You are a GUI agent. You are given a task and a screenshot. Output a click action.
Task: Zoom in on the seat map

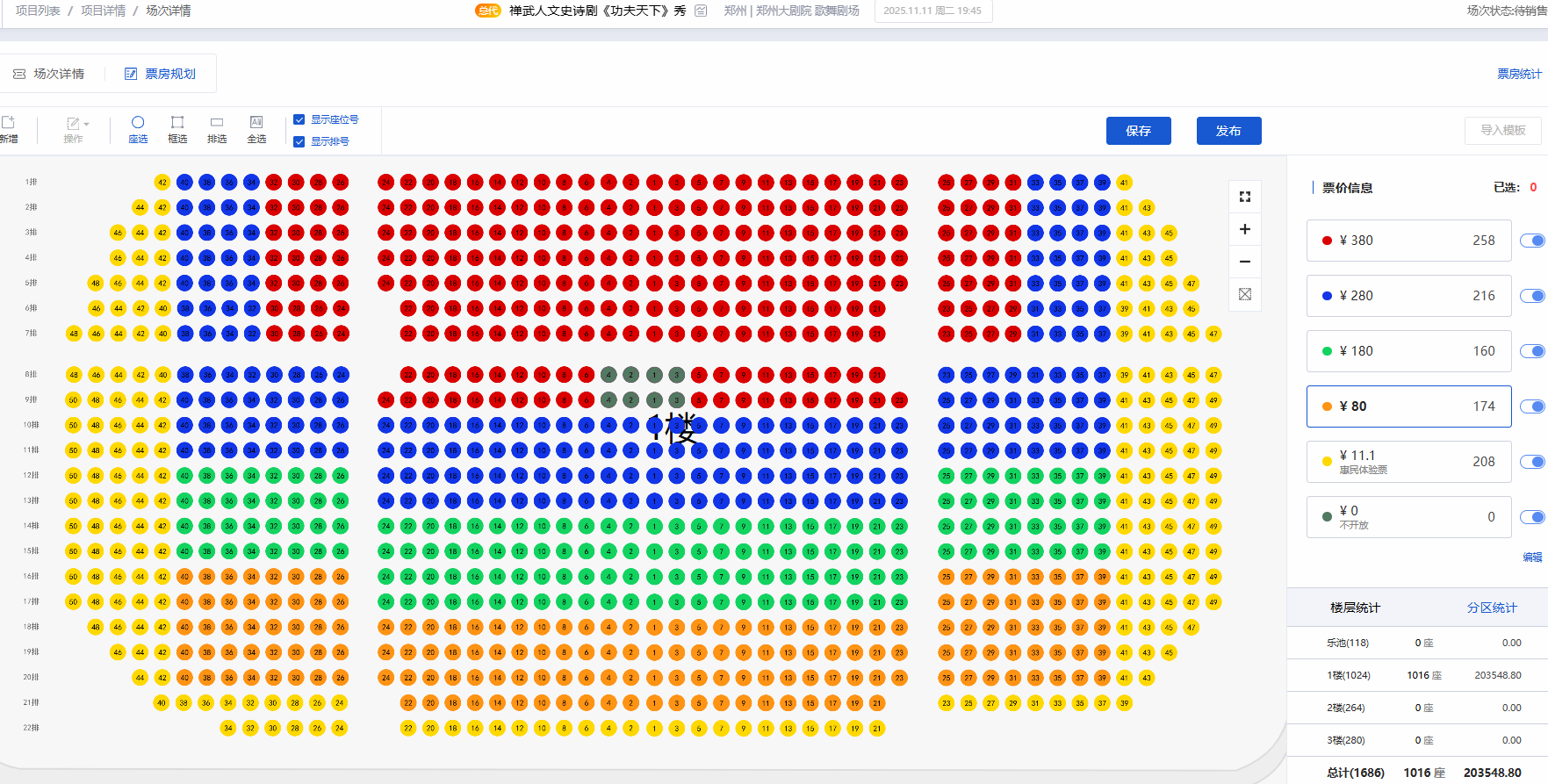[1244, 229]
